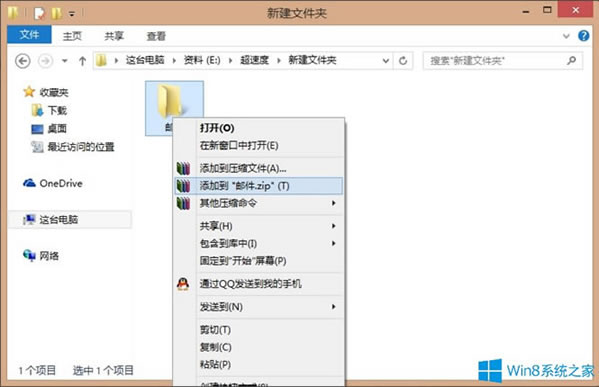Click 新建文件夹 in the address path
The height and width of the screenshot is (387, 599).
click(x=312, y=60)
